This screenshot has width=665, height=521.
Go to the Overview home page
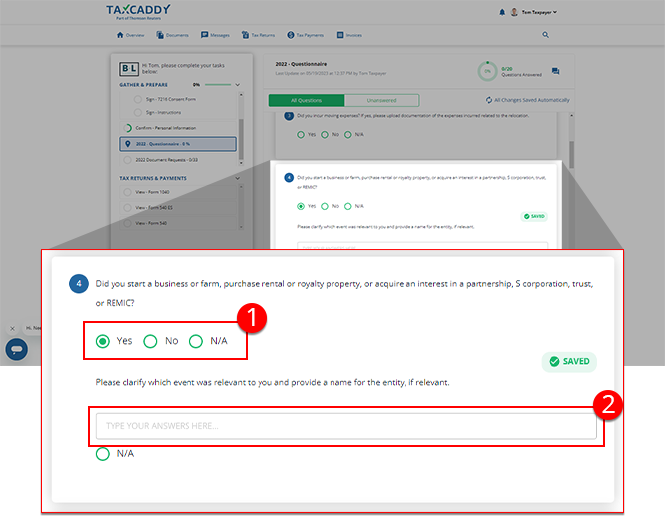coord(130,35)
